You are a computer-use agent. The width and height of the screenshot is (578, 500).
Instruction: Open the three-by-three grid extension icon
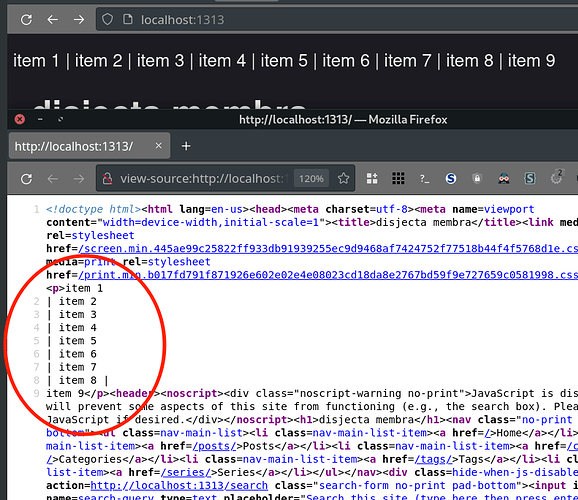[x=398, y=179]
